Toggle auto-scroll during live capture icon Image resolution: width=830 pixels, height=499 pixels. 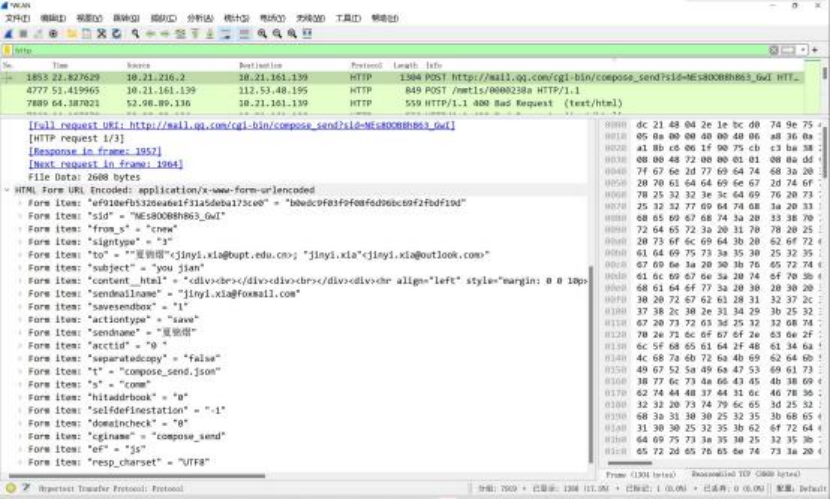pyautogui.click(x=227, y=33)
